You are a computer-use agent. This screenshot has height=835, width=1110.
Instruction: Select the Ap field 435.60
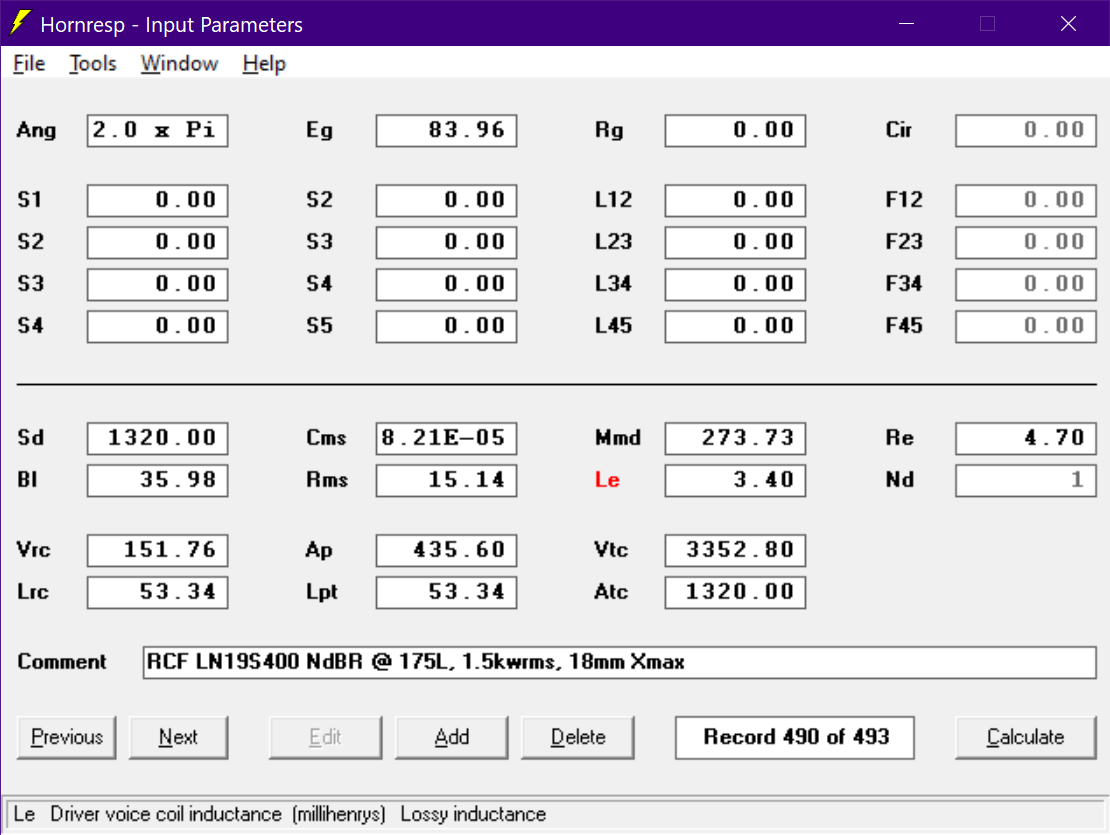point(447,551)
